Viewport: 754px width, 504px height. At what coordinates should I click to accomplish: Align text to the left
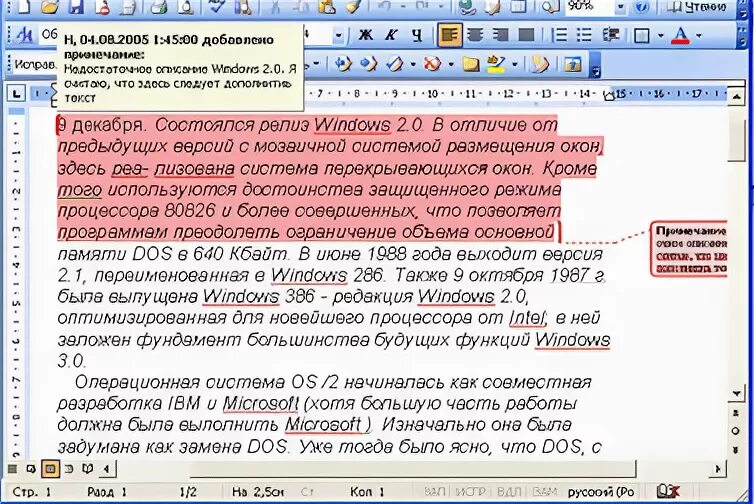pyautogui.click(x=450, y=35)
